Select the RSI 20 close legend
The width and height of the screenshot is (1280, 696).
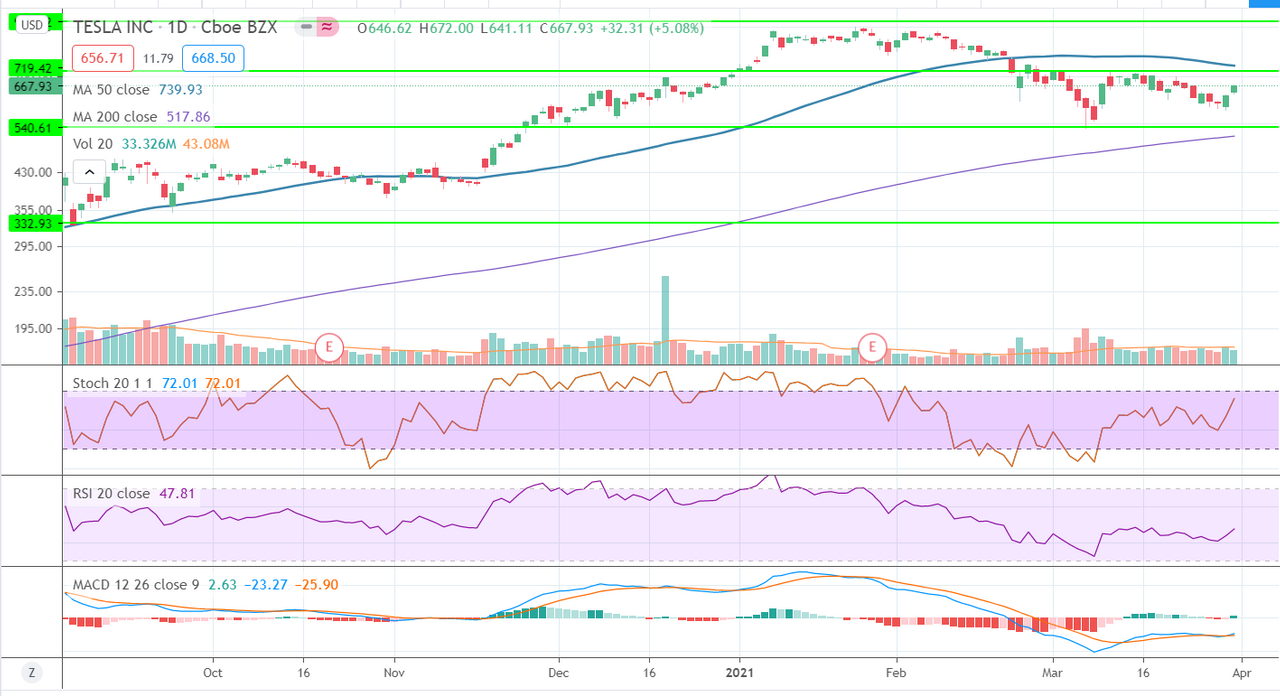[111, 493]
